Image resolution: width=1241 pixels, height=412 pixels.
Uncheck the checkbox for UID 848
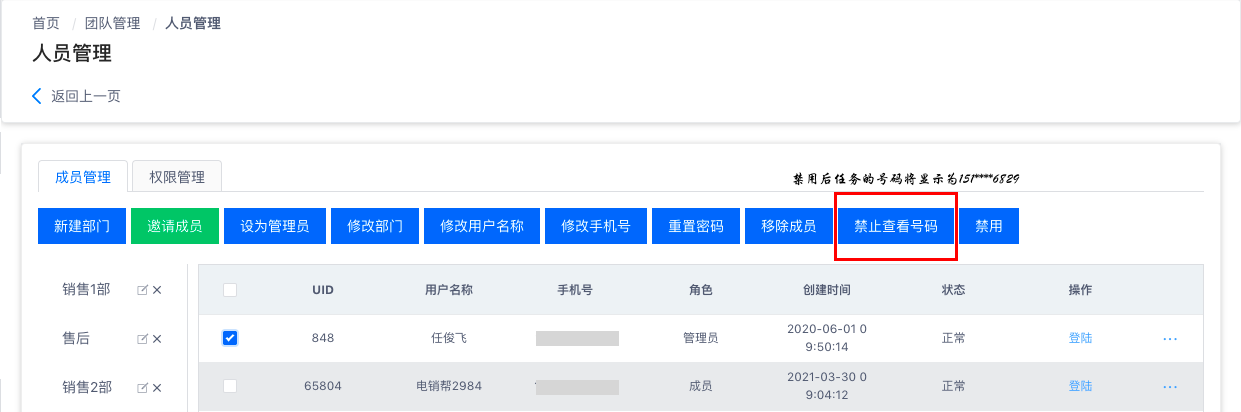pos(230,338)
